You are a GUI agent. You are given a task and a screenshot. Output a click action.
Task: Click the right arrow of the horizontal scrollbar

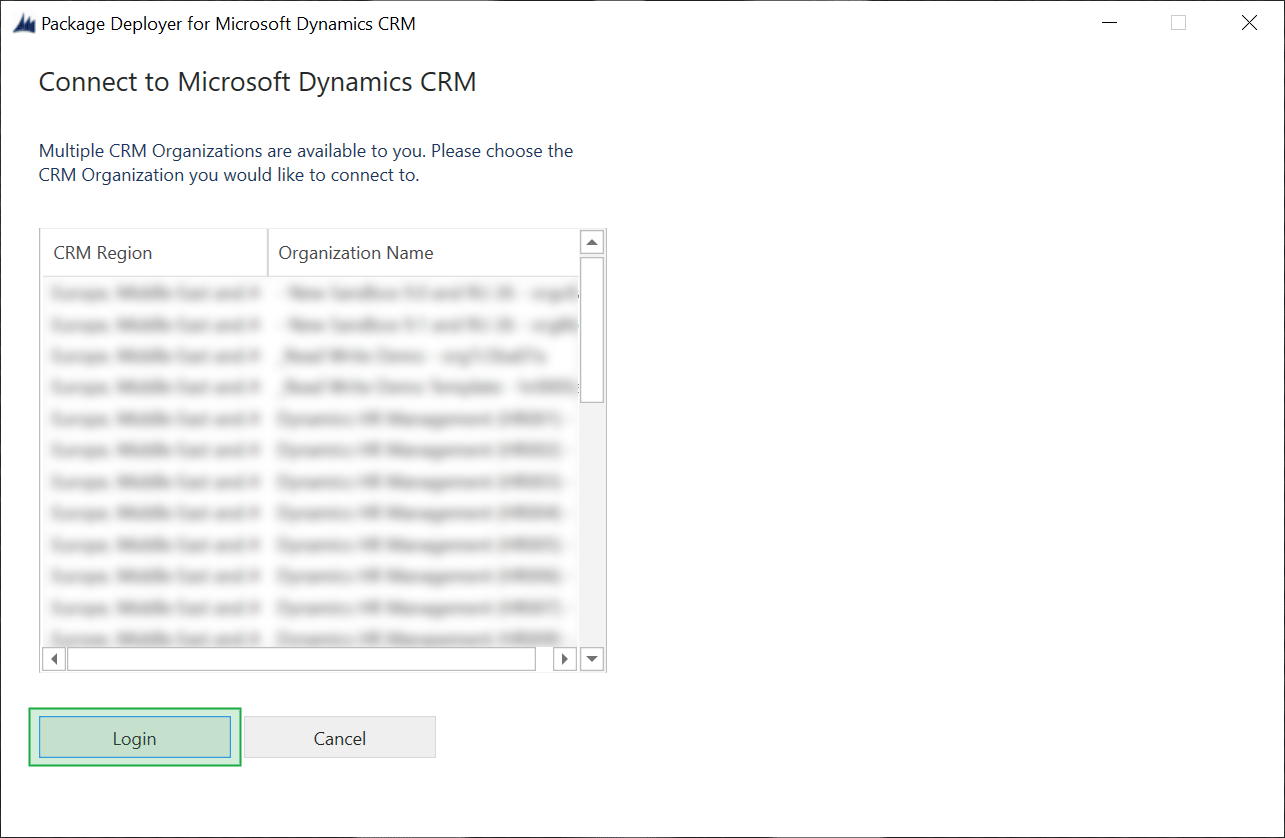(x=564, y=658)
